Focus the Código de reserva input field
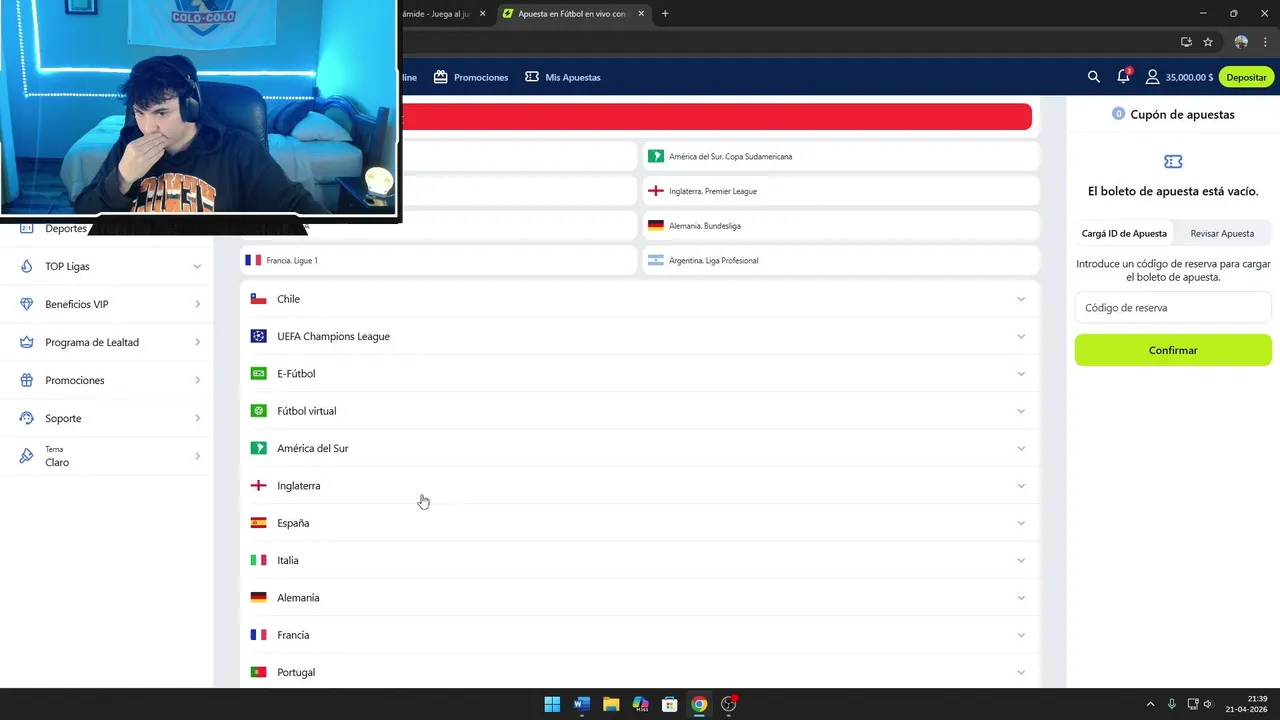Viewport: 1280px width, 720px height. pos(1173,308)
